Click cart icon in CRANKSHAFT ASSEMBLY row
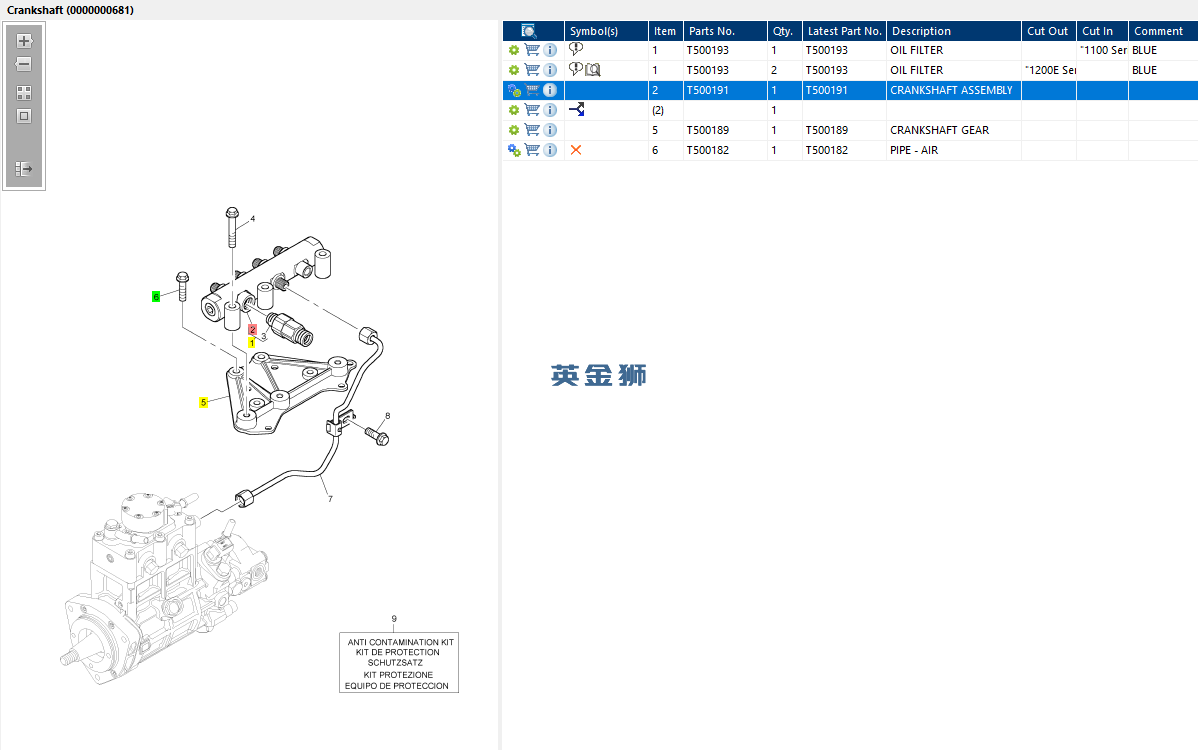The image size is (1198, 750). [532, 90]
